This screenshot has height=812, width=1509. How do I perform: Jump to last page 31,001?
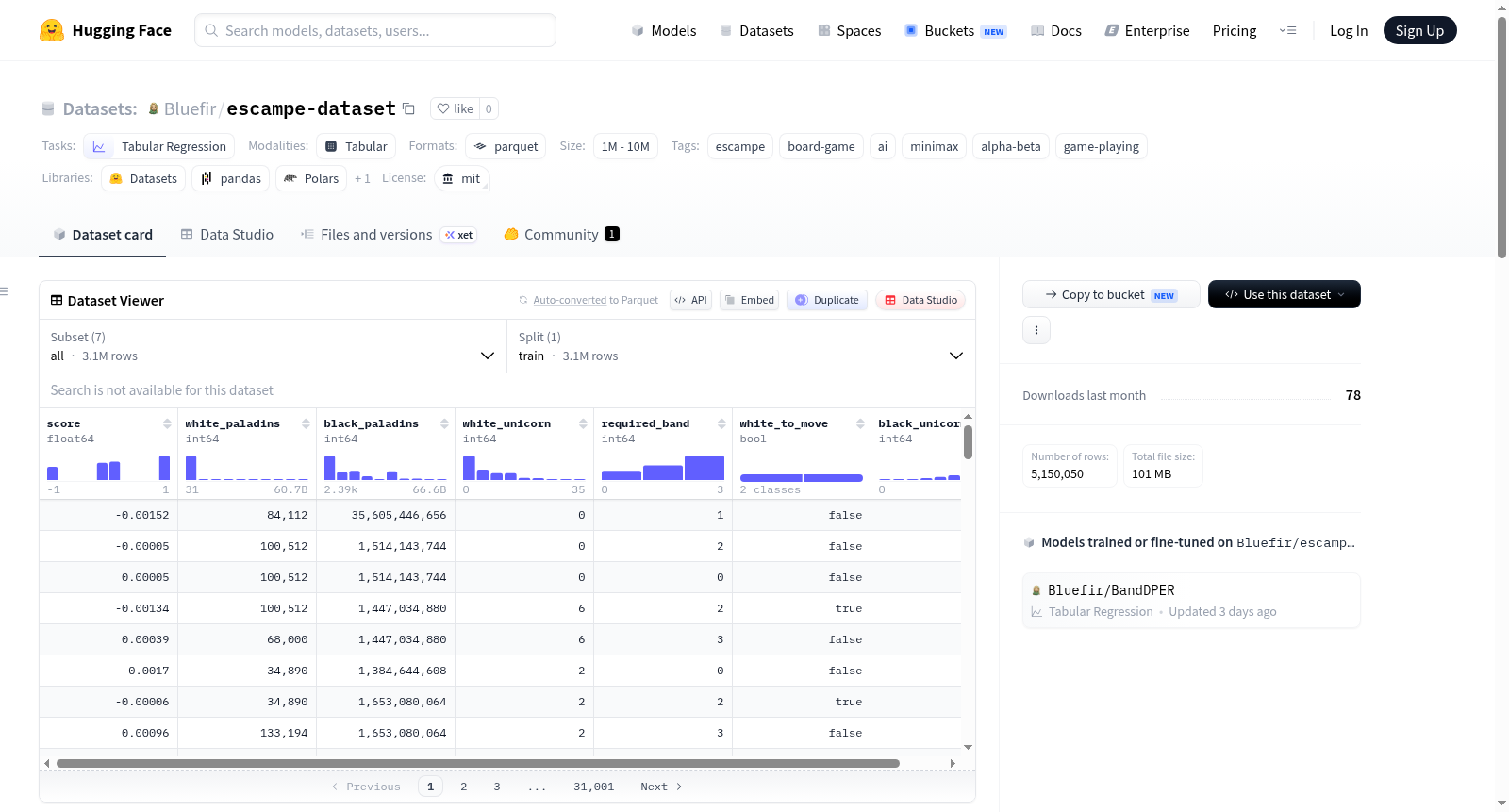coord(593,787)
